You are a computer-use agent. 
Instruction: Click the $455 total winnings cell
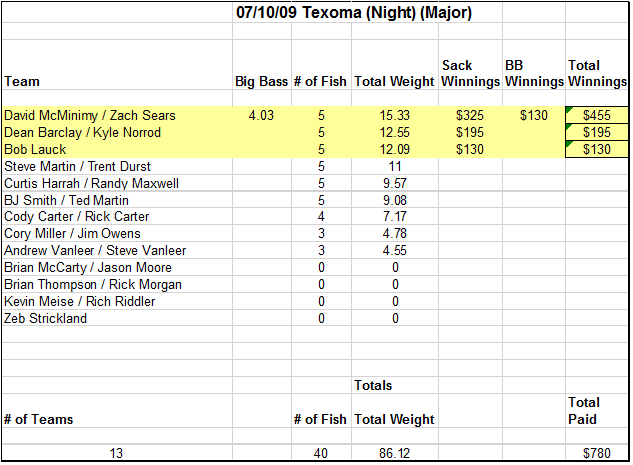coord(597,115)
